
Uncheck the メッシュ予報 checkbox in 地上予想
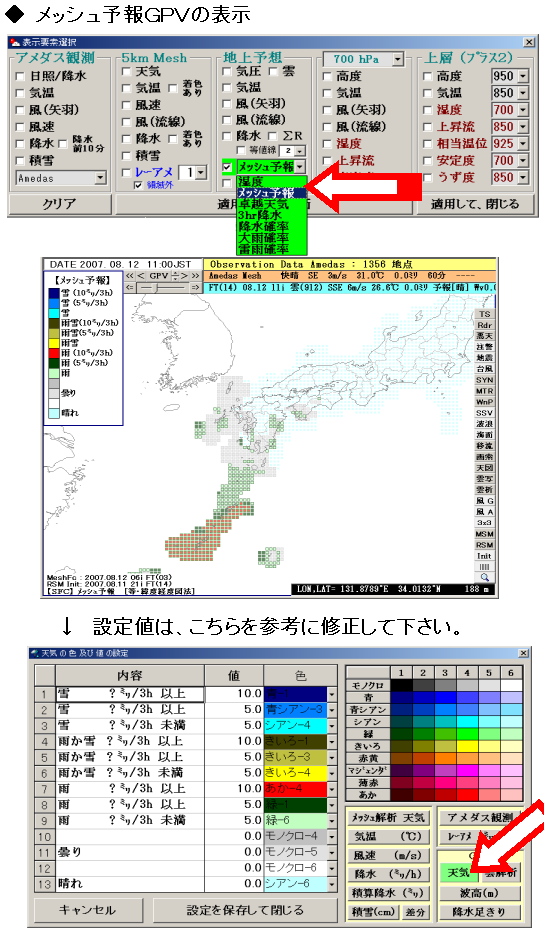click(227, 167)
